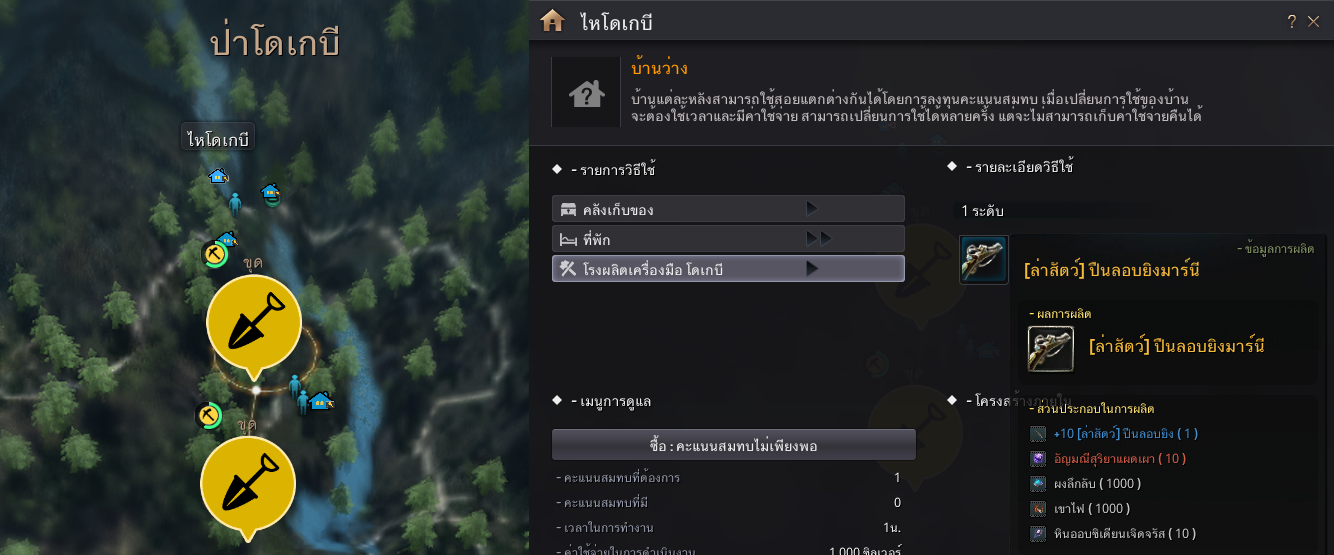Click the upper yellow shovel digging node

click(253, 323)
